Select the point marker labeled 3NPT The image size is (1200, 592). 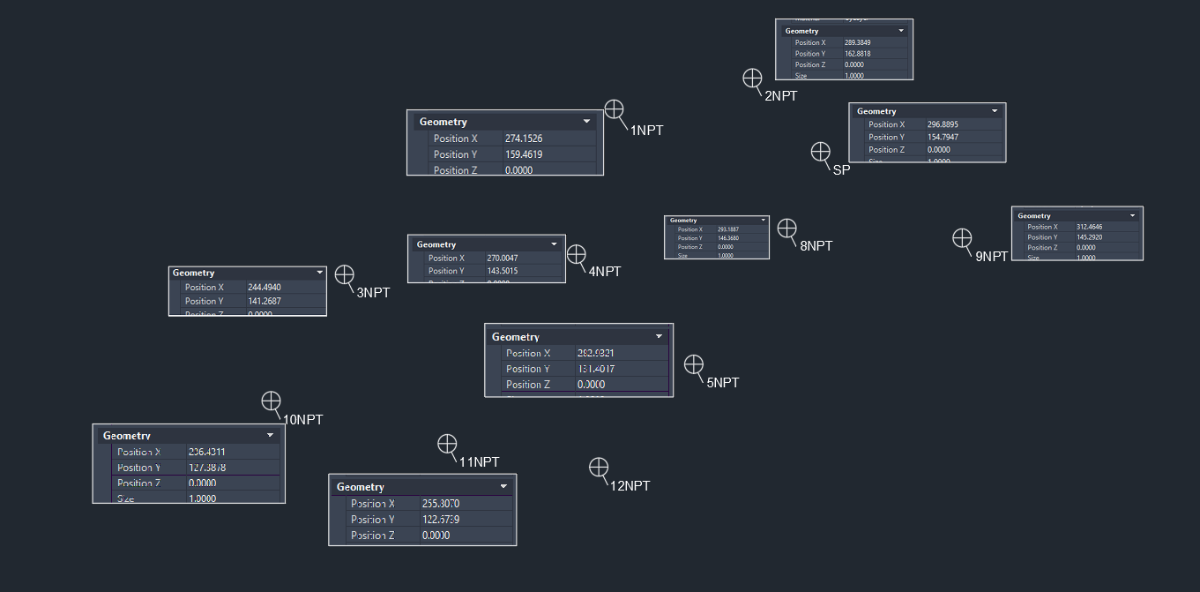point(344,274)
